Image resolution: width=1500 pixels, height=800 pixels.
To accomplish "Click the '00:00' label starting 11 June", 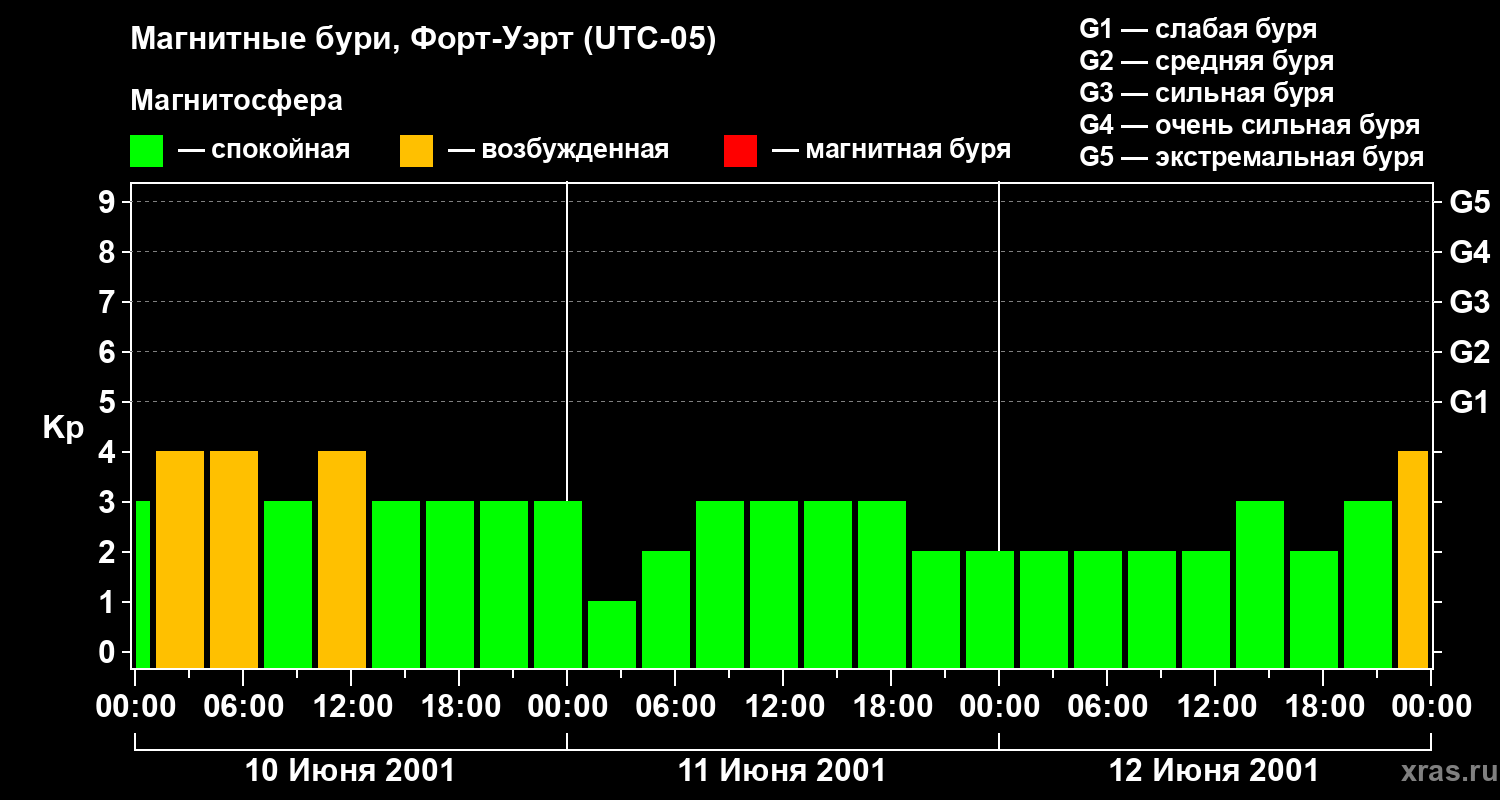I will (568, 706).
